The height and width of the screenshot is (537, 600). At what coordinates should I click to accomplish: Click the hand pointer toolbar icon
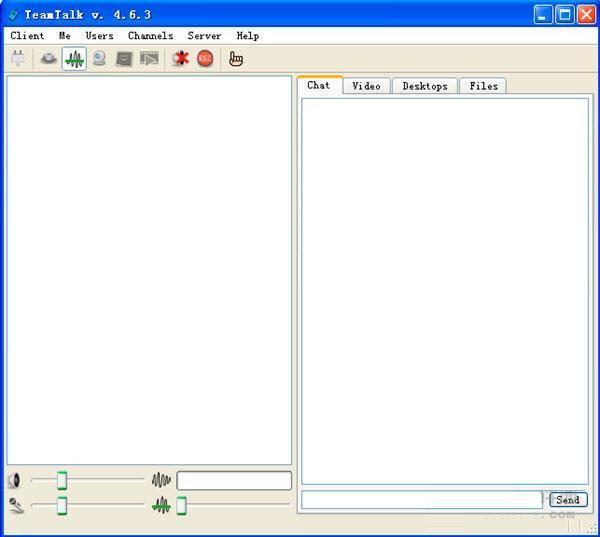pos(236,59)
